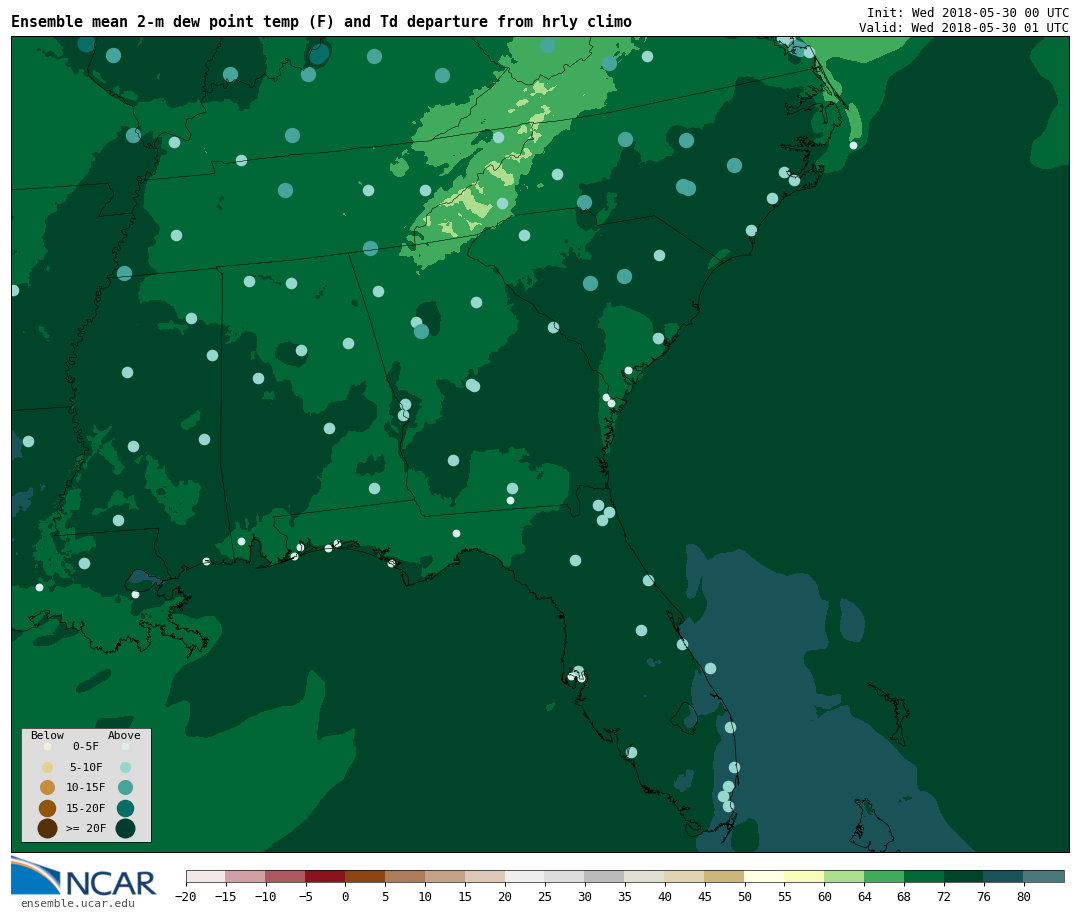Select the Above 10-15F legend circle
Viewport: 1080px width, 915px height.
[125, 787]
